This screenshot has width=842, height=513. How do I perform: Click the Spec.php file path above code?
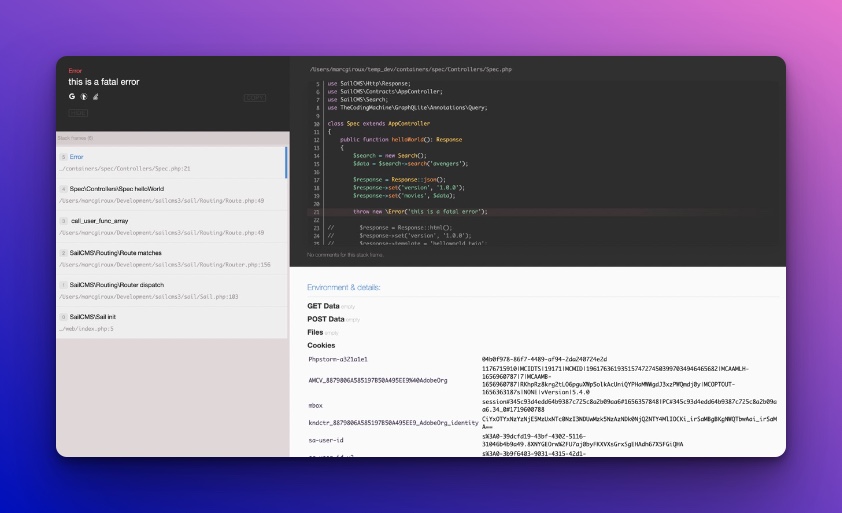tap(409, 69)
